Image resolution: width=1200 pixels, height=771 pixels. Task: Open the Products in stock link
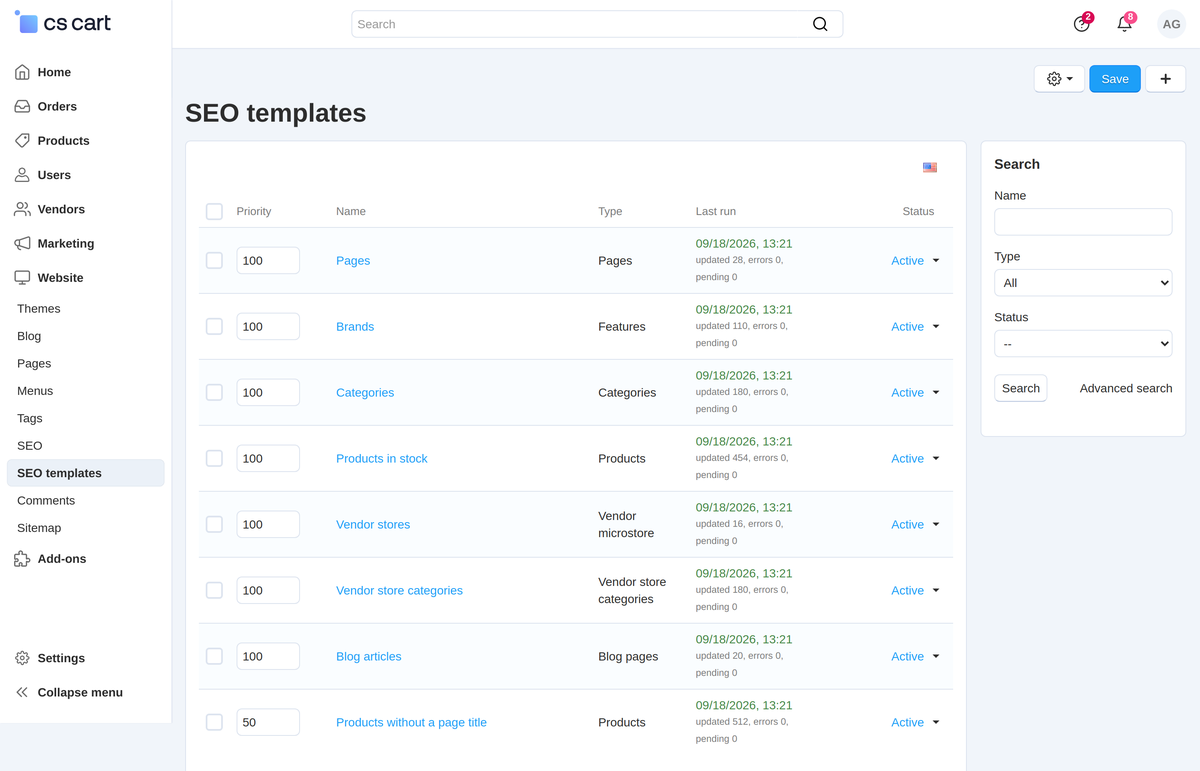(382, 458)
